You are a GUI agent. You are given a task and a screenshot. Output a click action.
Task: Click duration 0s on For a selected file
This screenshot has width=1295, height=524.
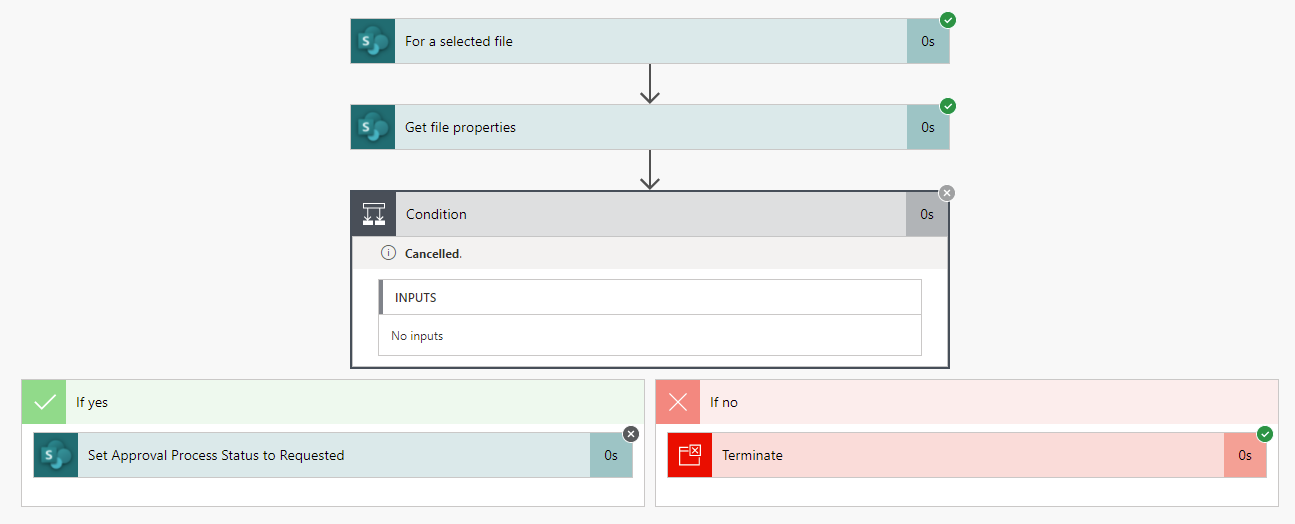click(928, 41)
